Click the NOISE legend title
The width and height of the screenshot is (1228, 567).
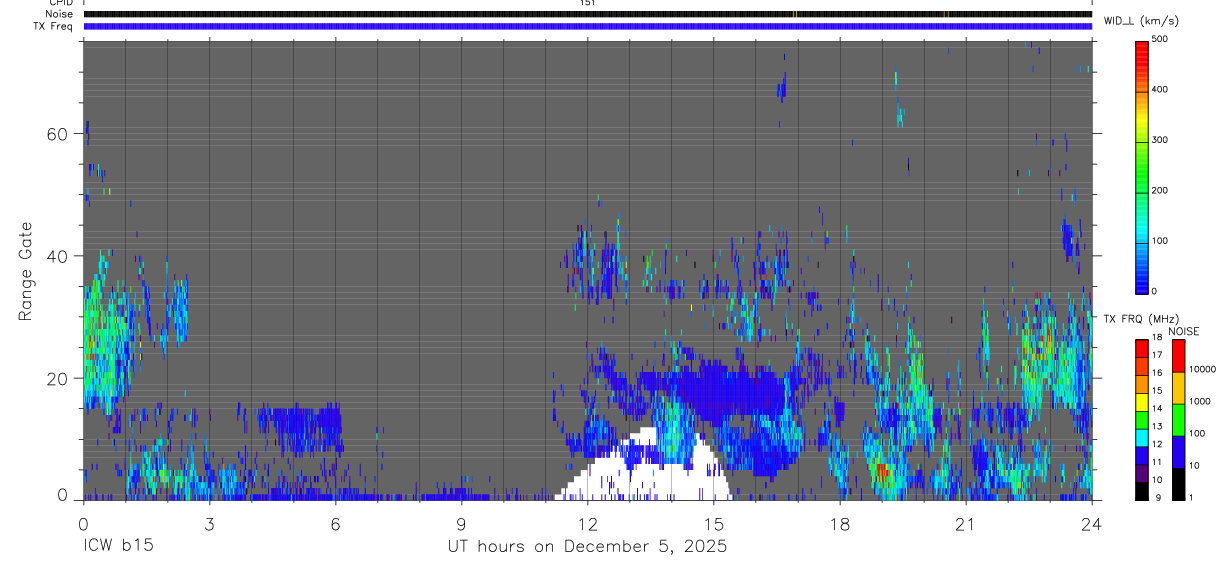1183,331
